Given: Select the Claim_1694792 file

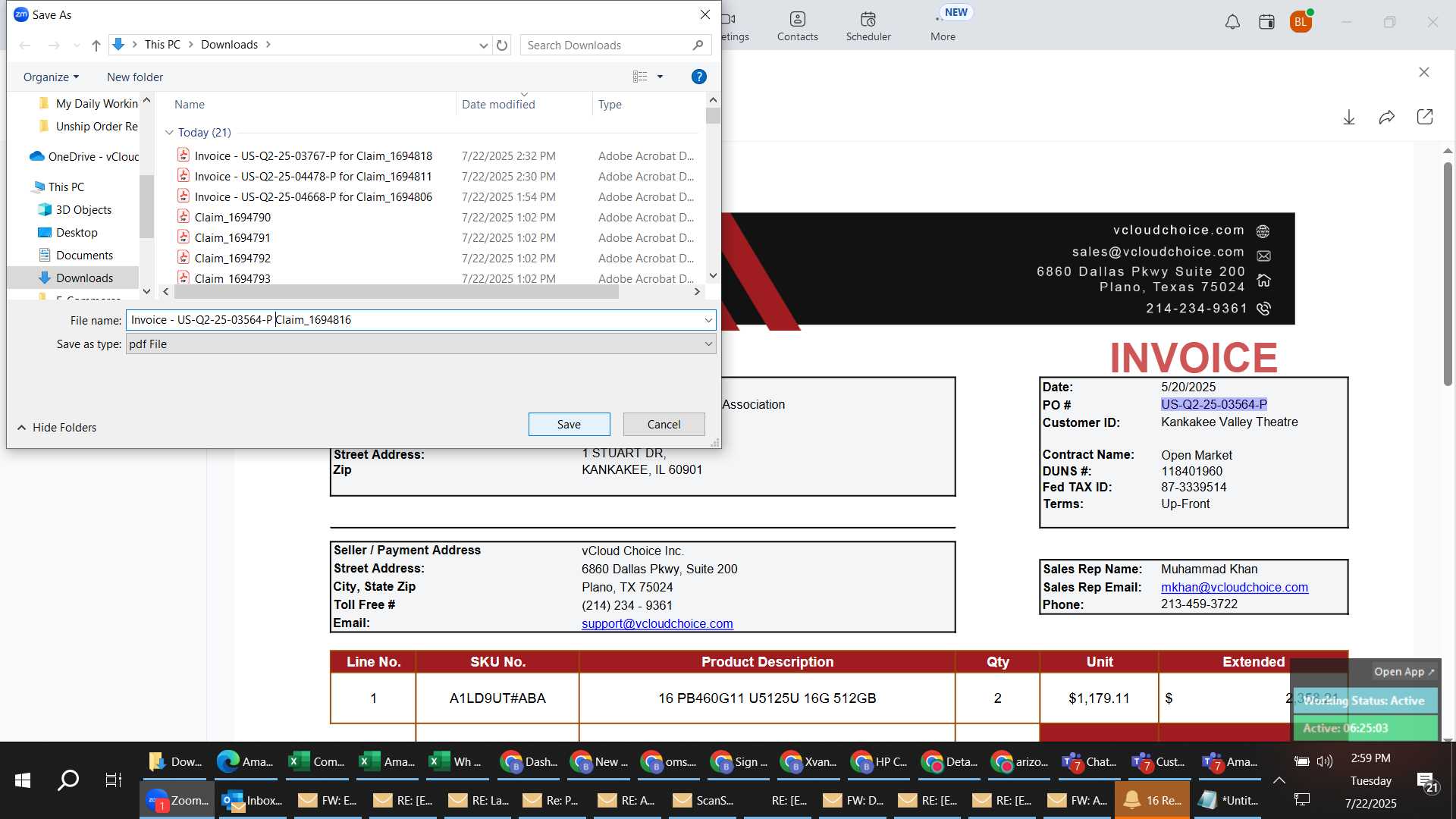Looking at the screenshot, I should coord(232,259).
